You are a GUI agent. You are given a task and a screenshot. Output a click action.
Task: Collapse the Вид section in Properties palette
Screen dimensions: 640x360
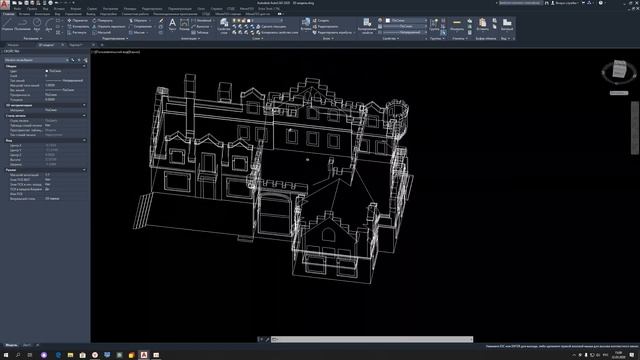(84, 140)
